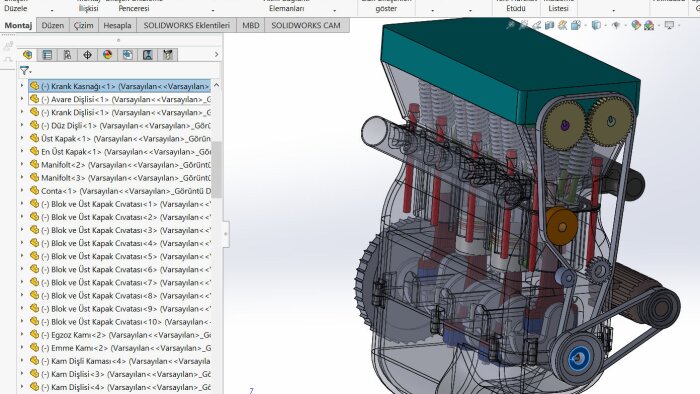Open the View Orientation cube icon
This screenshot has height=394, width=700.
pyautogui.click(x=576, y=25)
